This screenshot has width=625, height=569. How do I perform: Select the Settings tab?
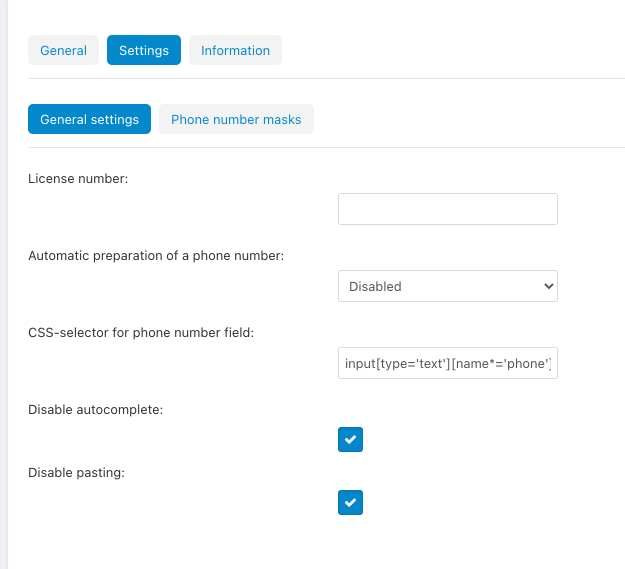coord(144,50)
